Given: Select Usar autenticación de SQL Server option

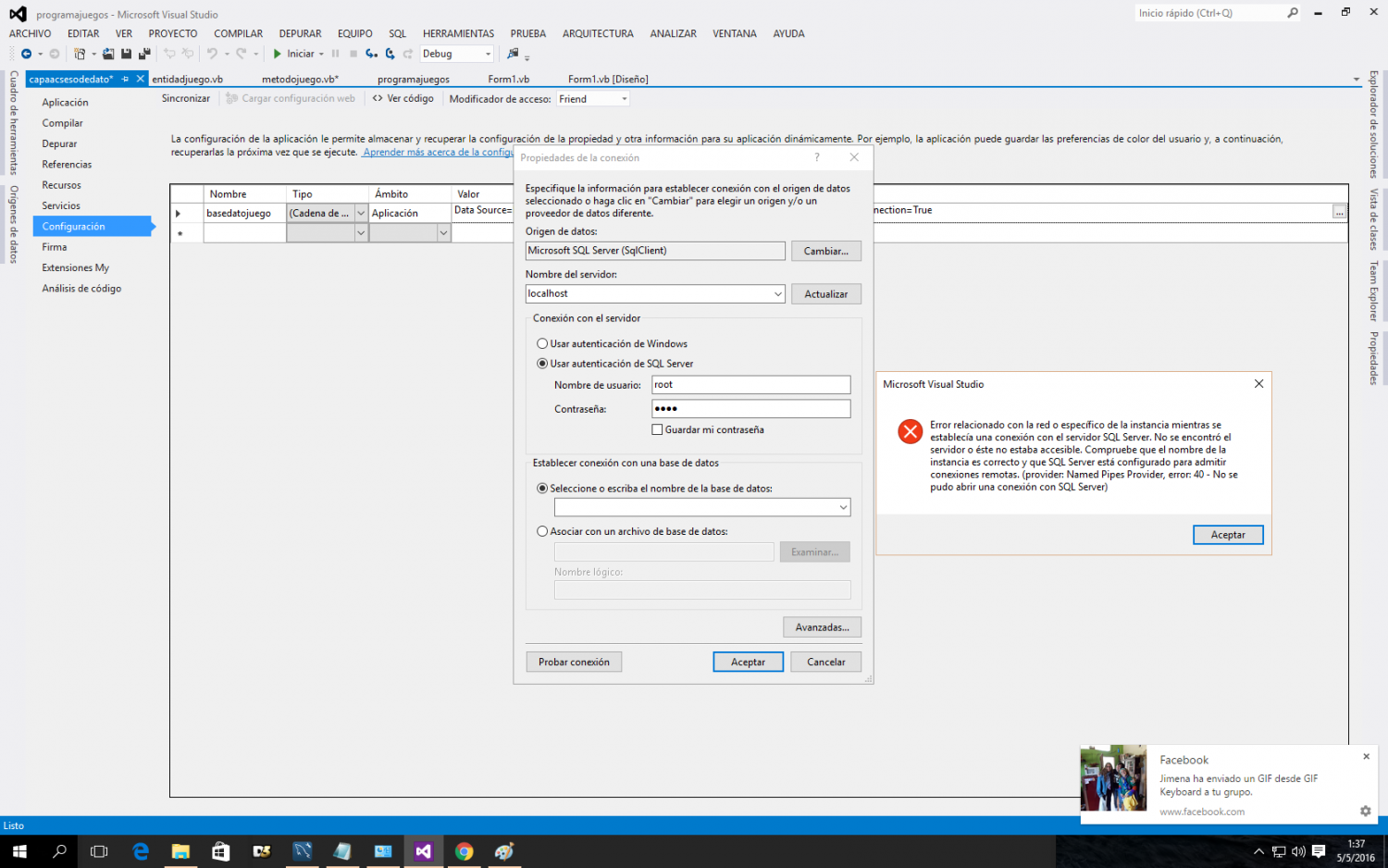Looking at the screenshot, I should (542, 364).
